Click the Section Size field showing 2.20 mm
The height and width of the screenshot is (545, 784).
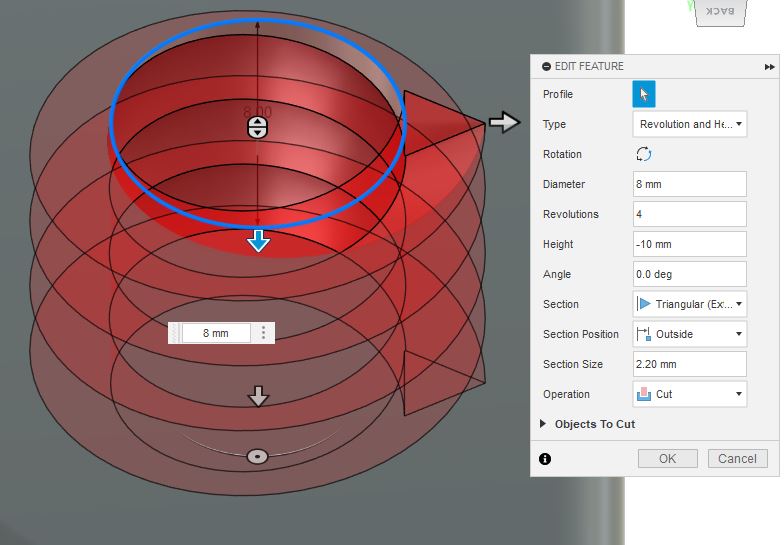pos(690,364)
